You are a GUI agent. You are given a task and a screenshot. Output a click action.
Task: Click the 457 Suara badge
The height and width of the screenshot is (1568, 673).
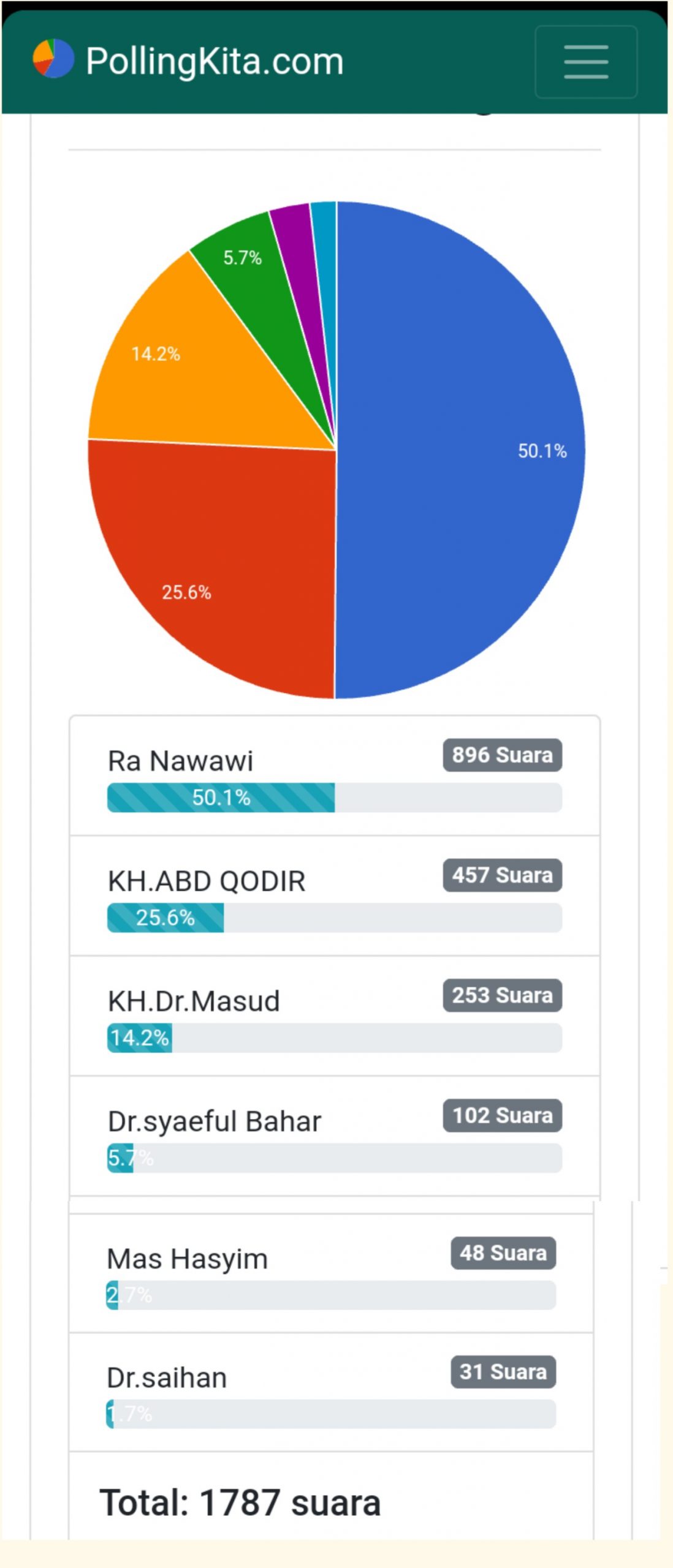coord(502,875)
